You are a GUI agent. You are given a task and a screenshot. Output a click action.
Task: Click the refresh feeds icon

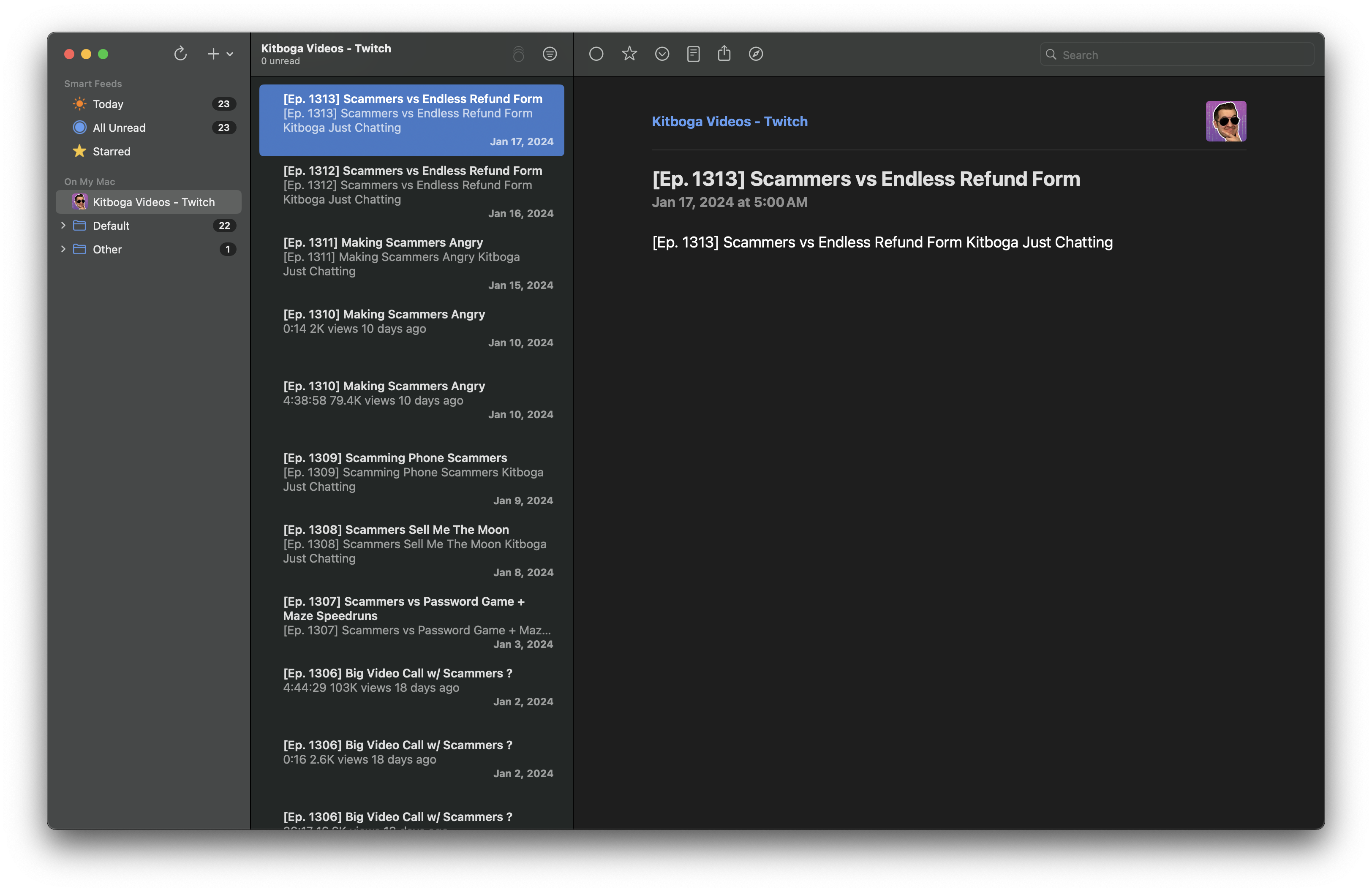coord(180,54)
